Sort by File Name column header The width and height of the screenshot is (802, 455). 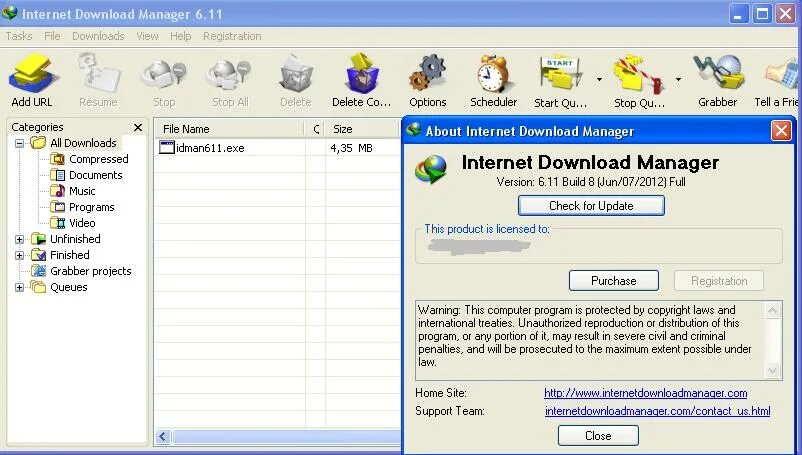(229, 129)
